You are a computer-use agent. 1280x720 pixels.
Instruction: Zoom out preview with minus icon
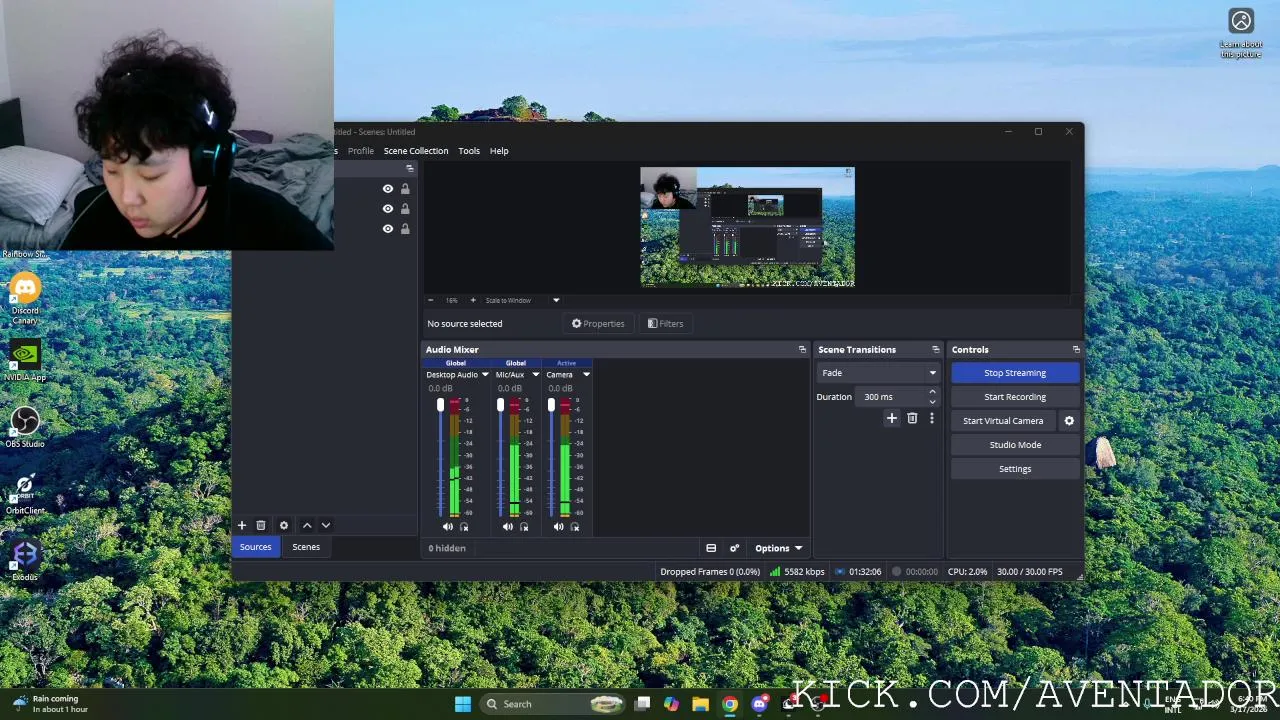pyautogui.click(x=431, y=300)
